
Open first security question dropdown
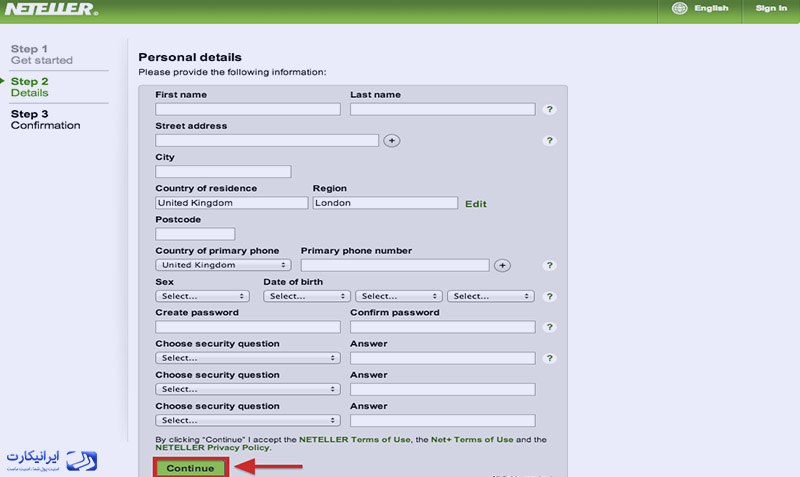248,358
